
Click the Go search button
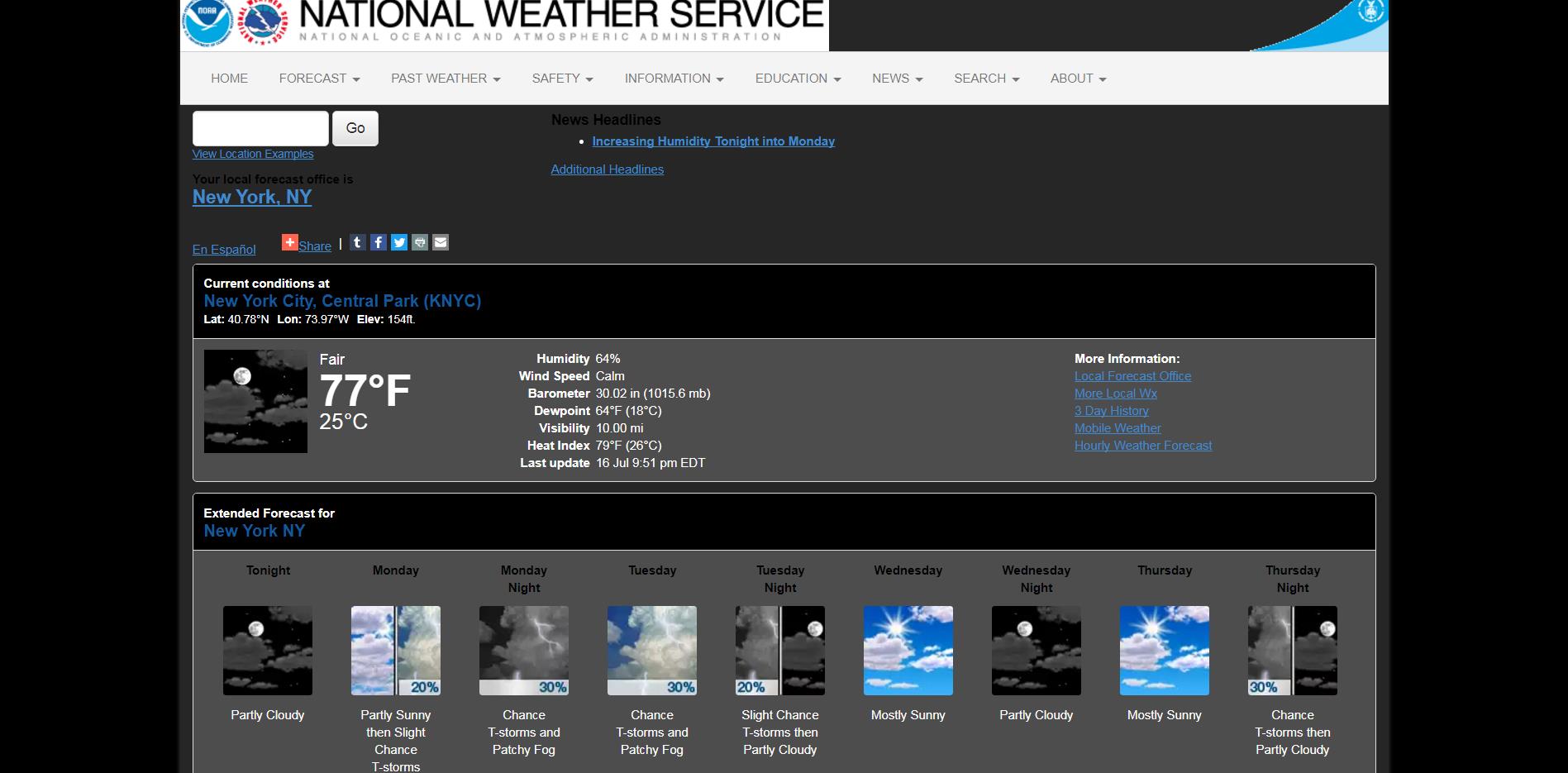355,128
